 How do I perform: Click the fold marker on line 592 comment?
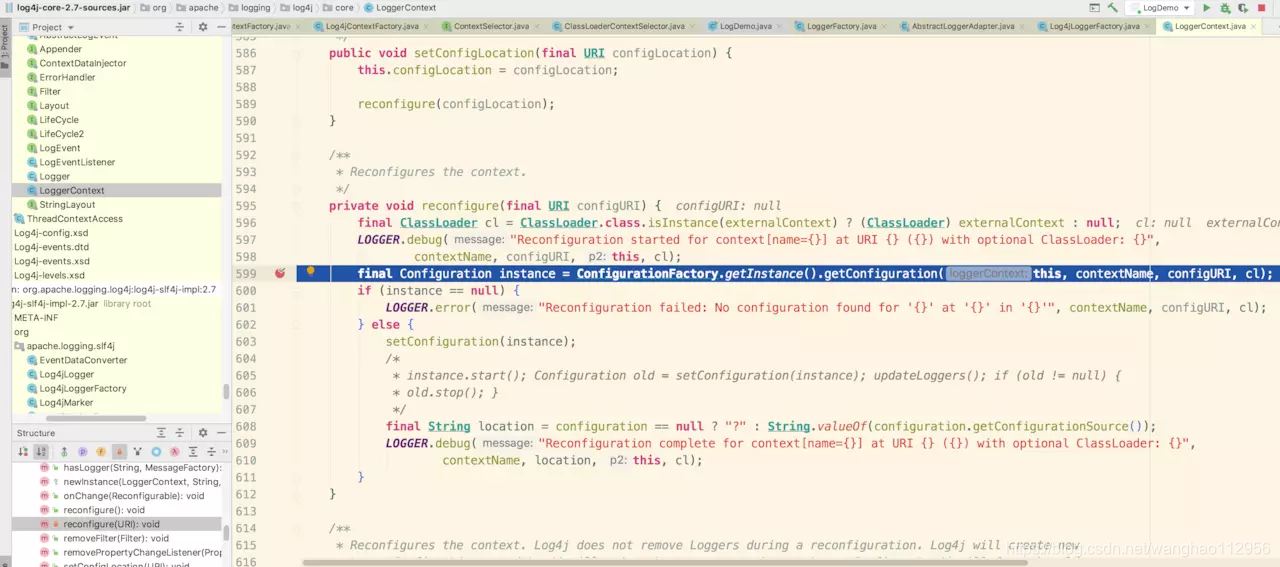coord(298,155)
